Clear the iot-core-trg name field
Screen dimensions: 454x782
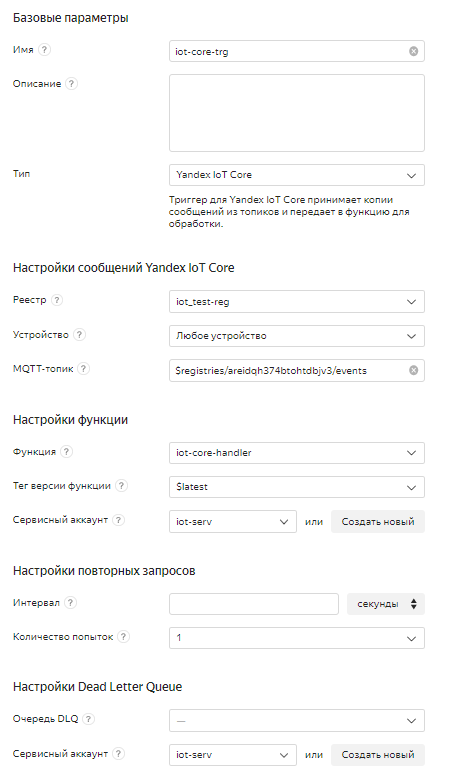pos(414,51)
